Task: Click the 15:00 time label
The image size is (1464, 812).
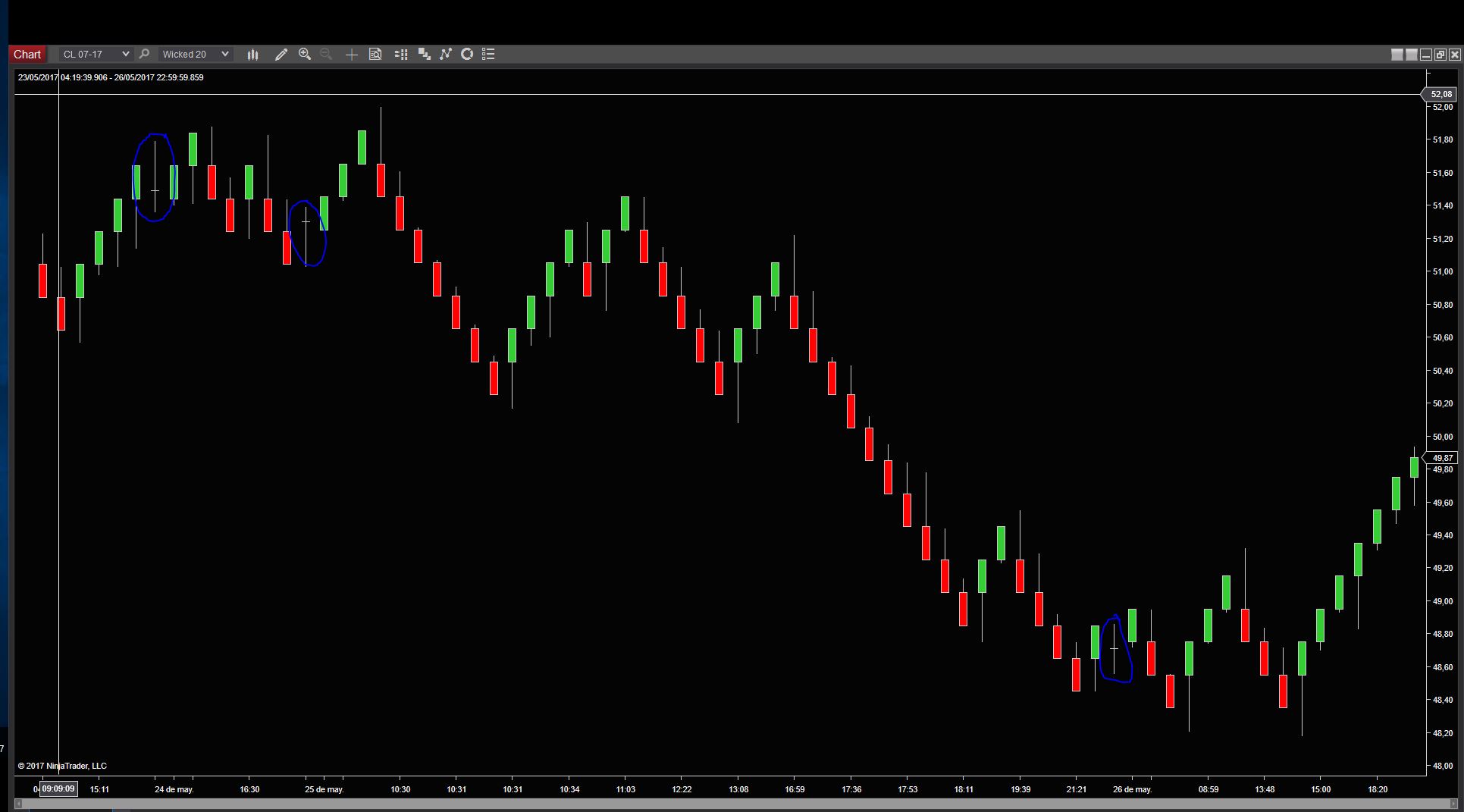Action: [1321, 789]
